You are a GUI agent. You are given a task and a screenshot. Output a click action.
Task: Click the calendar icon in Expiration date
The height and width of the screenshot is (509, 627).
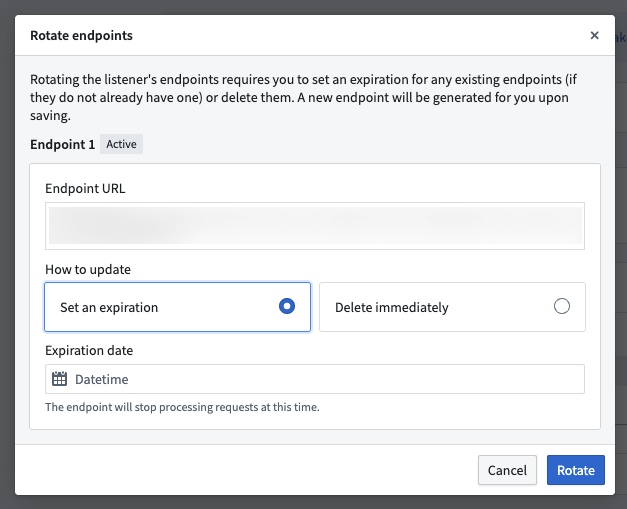point(60,379)
